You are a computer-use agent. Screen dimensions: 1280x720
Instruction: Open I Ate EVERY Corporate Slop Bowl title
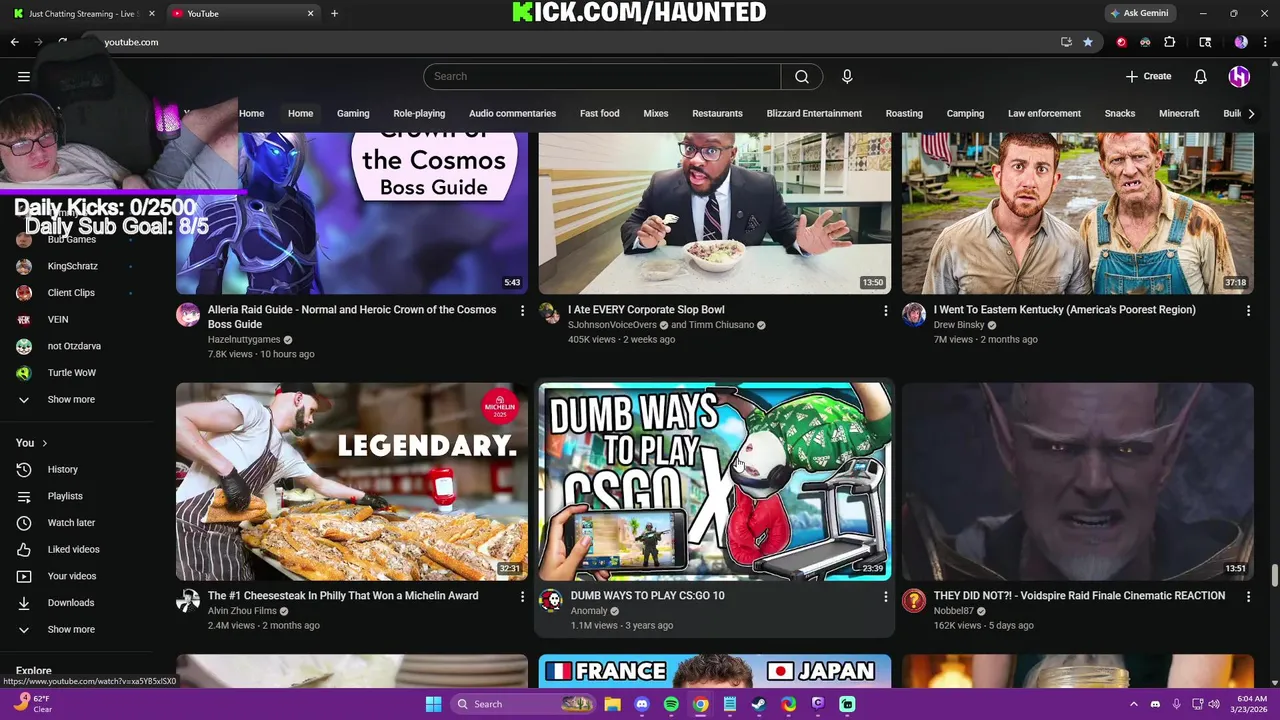coord(646,310)
